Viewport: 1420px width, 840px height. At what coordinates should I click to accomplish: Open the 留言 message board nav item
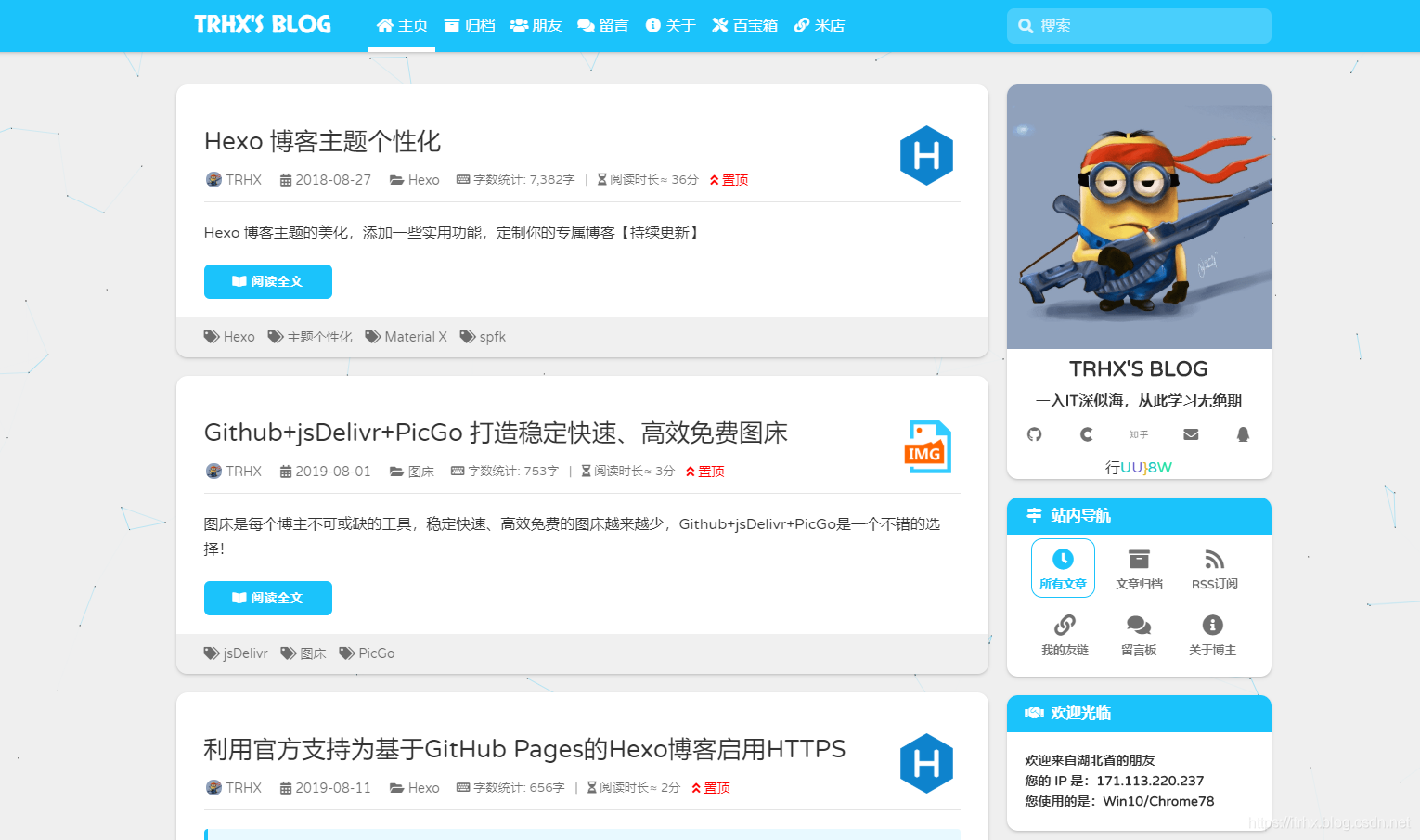click(x=603, y=26)
